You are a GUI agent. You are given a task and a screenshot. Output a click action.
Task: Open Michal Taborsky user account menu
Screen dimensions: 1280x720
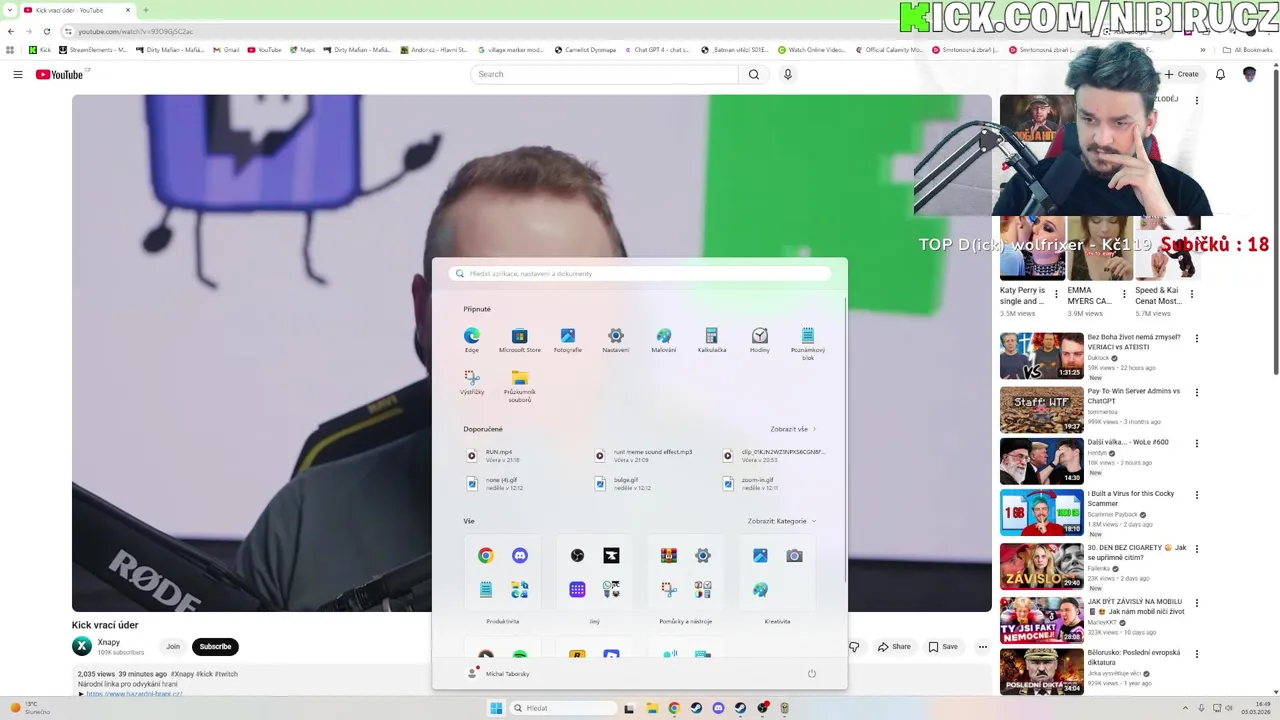(498, 674)
